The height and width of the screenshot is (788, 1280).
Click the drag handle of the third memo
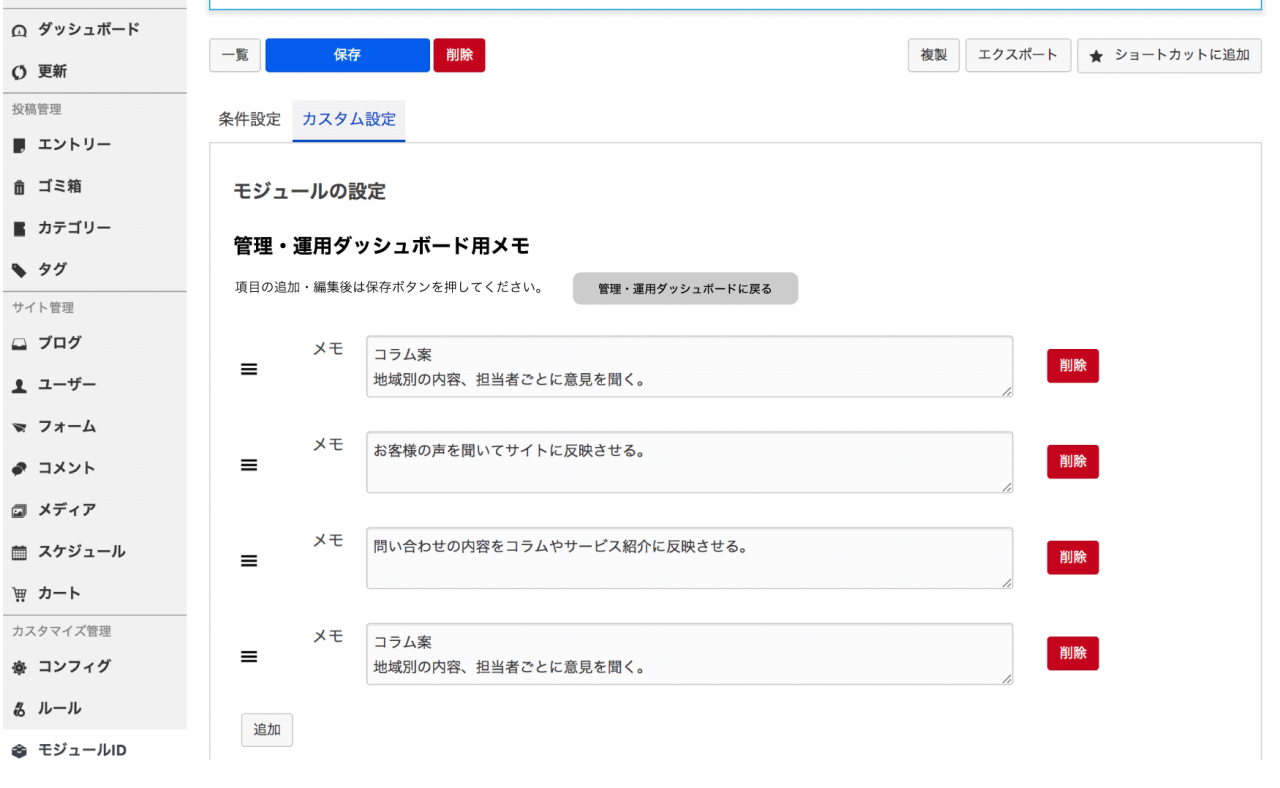pos(249,561)
